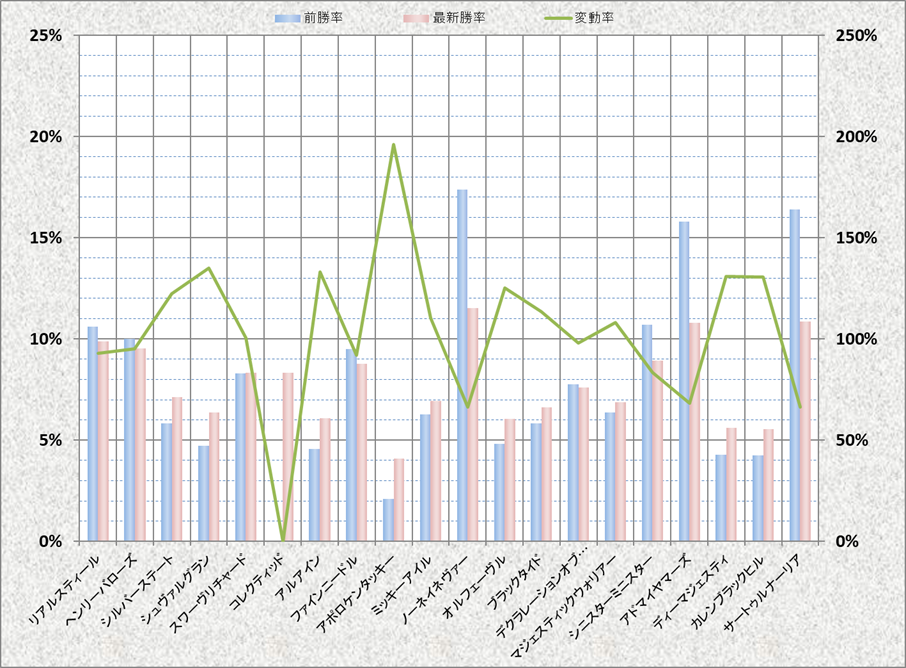The width and height of the screenshot is (906, 668).
Task: Select the 100% label on right axis
Action: (857, 339)
